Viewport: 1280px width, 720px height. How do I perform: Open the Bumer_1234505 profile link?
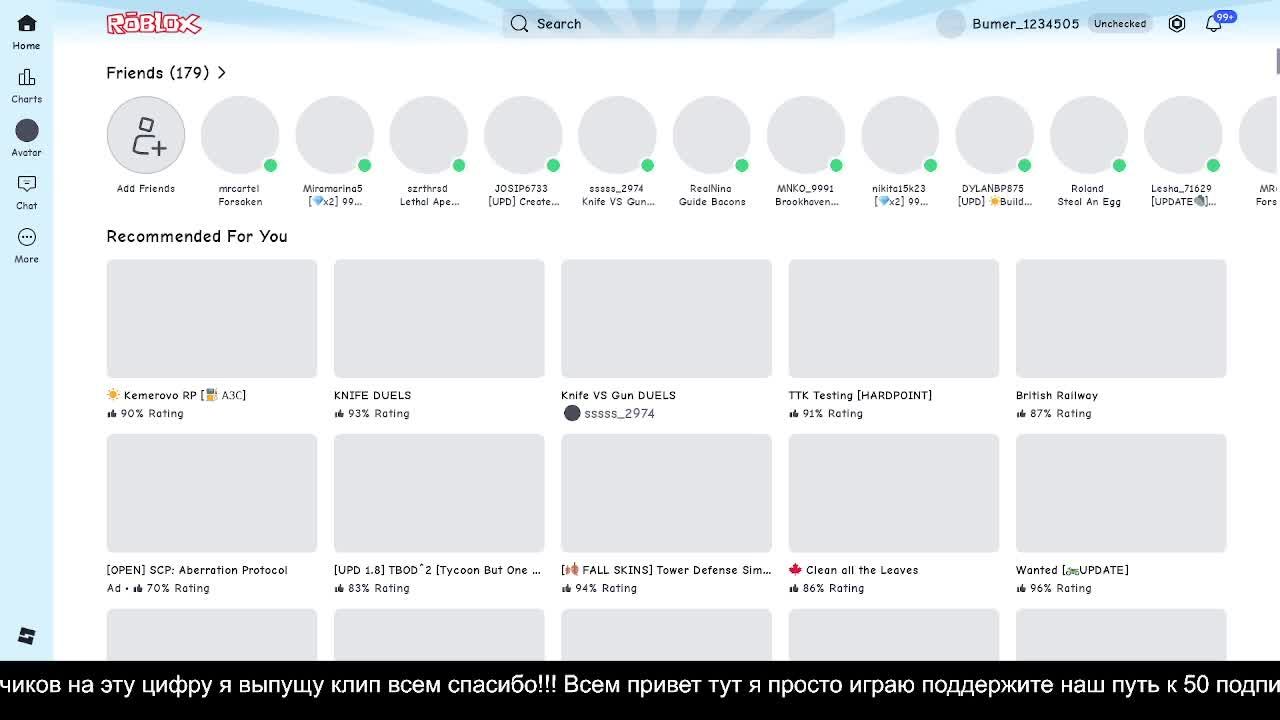1025,24
